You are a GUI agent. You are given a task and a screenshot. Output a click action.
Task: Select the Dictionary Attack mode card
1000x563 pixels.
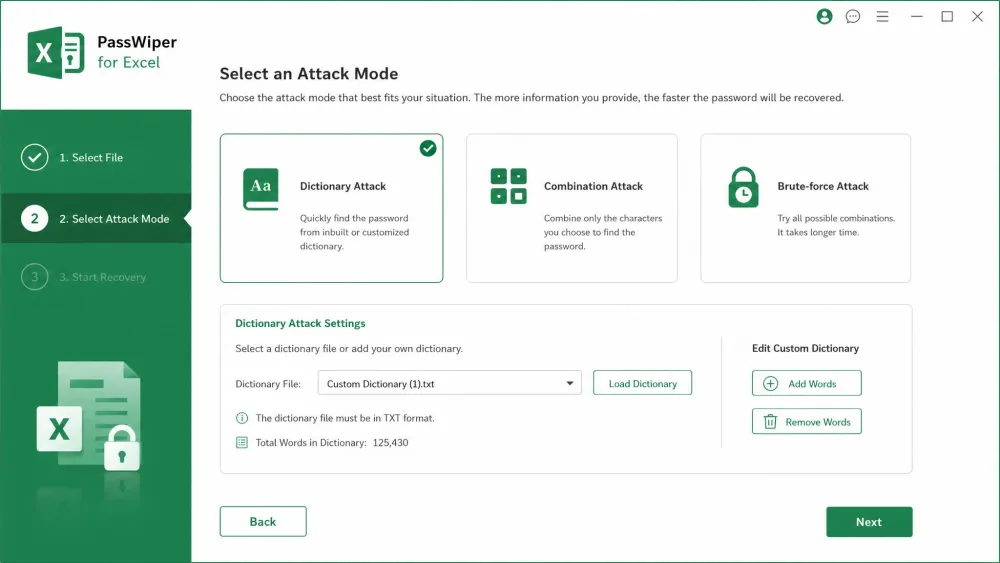[x=332, y=208]
